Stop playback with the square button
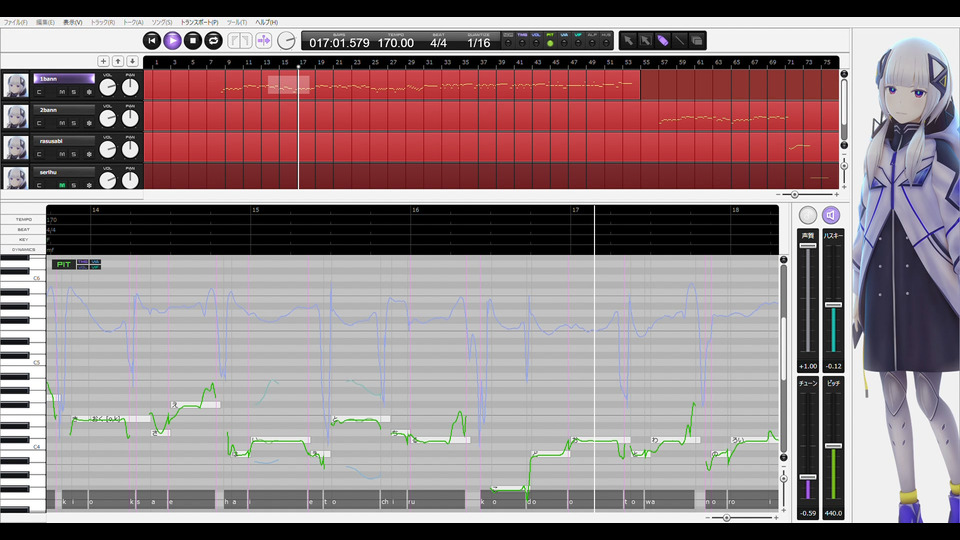Screen dimensions: 960x540 (x=193, y=40)
